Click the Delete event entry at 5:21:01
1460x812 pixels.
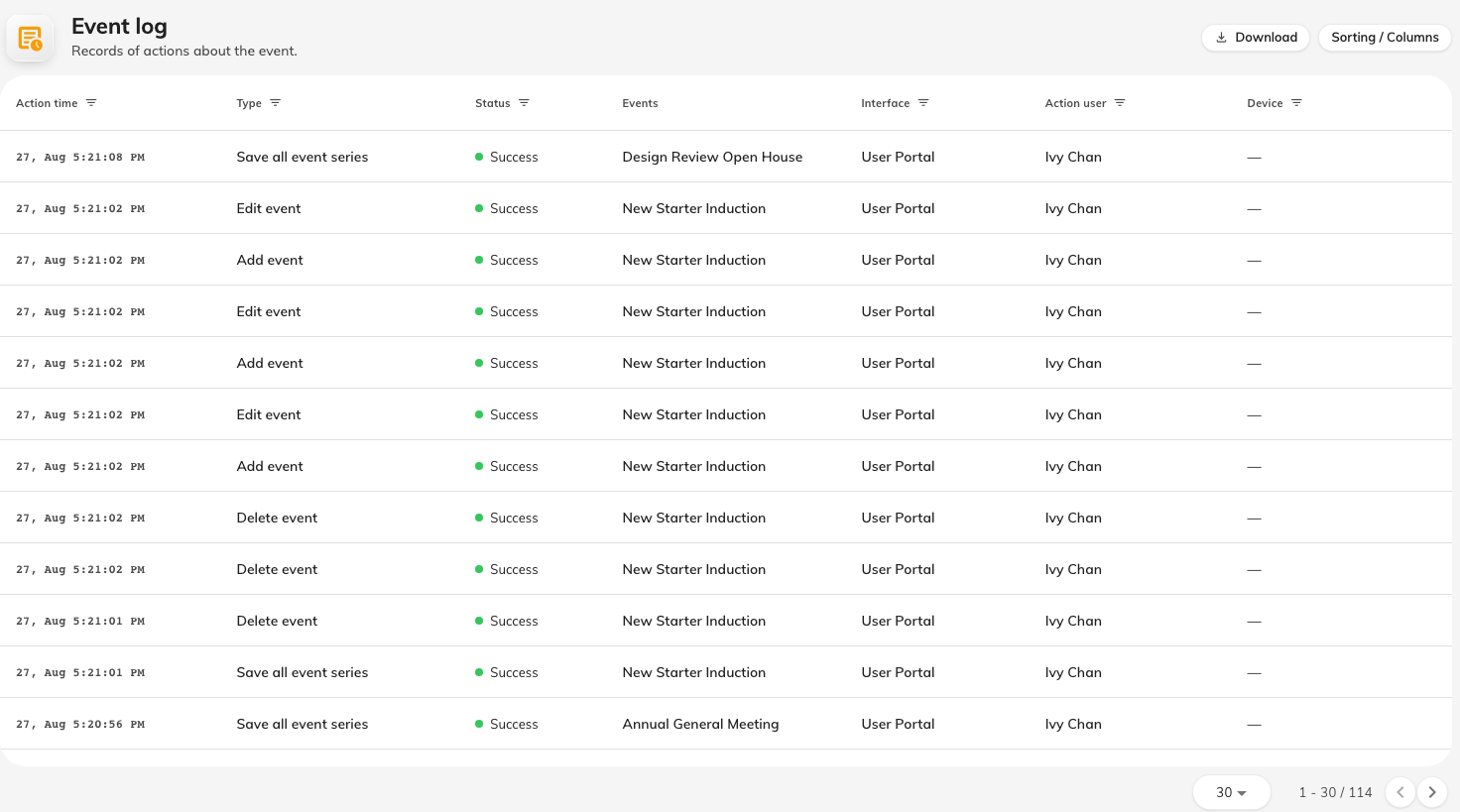(x=277, y=621)
